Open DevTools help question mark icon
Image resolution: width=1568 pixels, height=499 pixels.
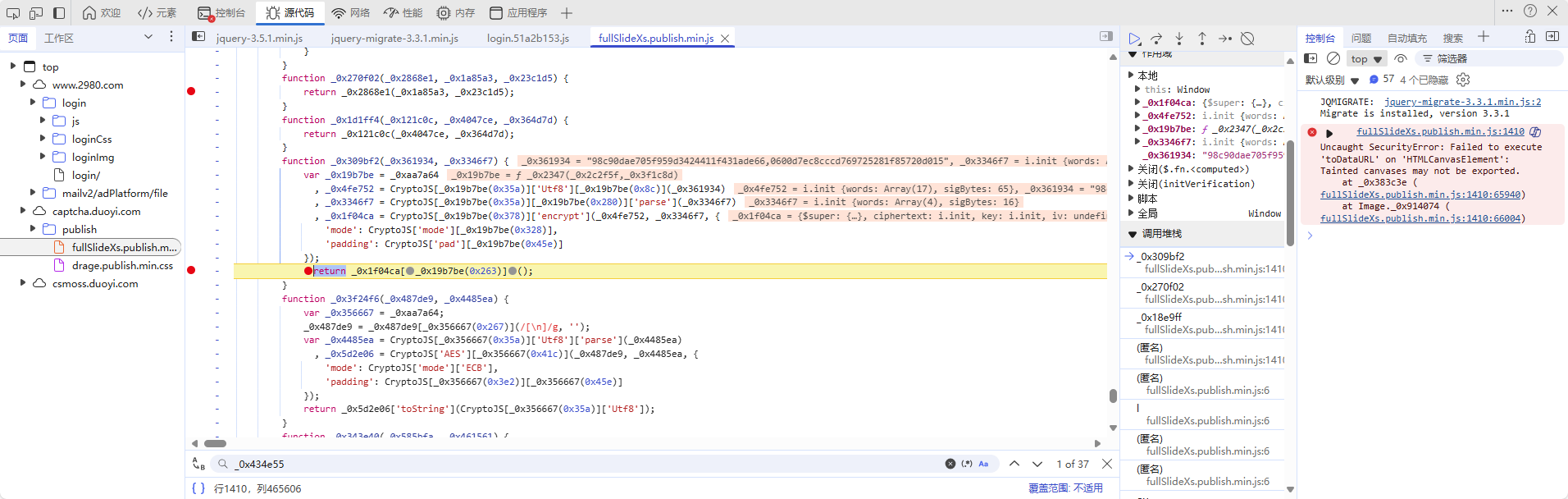[x=1530, y=11]
